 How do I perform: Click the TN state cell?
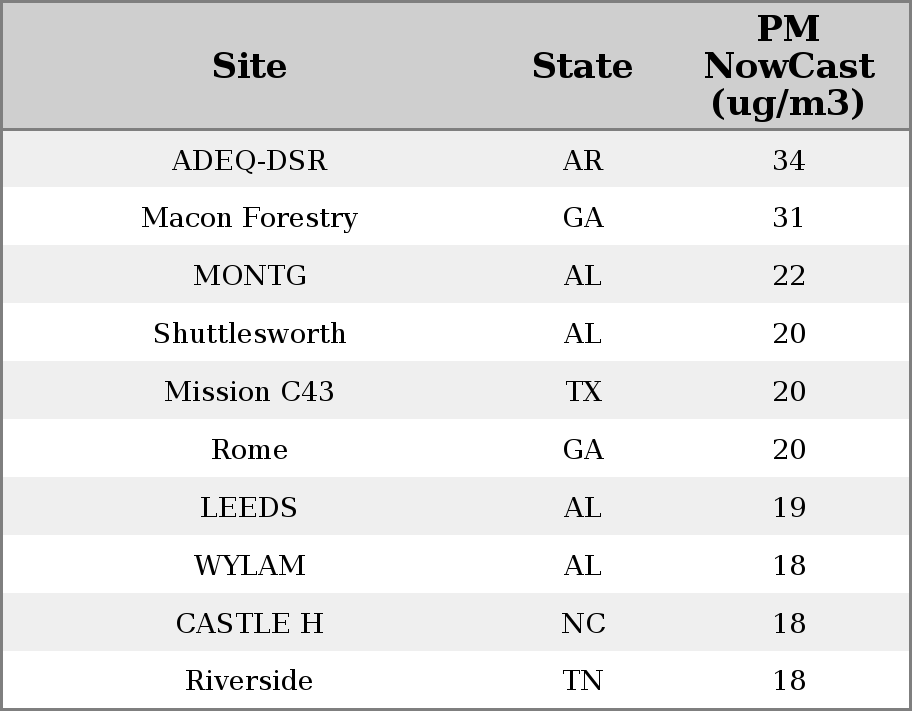[583, 680]
